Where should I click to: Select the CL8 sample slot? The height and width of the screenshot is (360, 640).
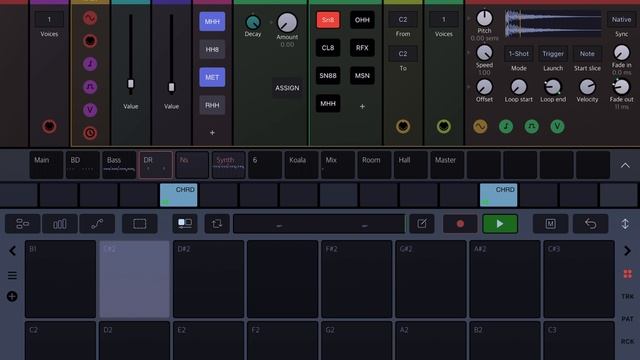(x=328, y=48)
